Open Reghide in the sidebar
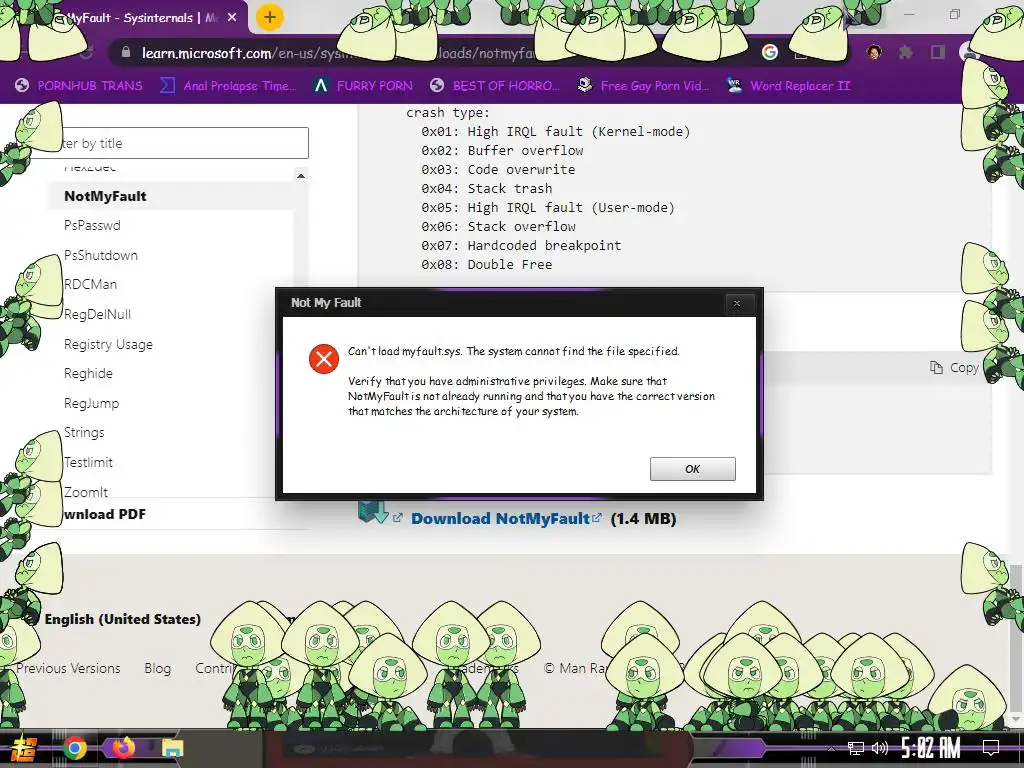This screenshot has height=768, width=1024. point(88,374)
